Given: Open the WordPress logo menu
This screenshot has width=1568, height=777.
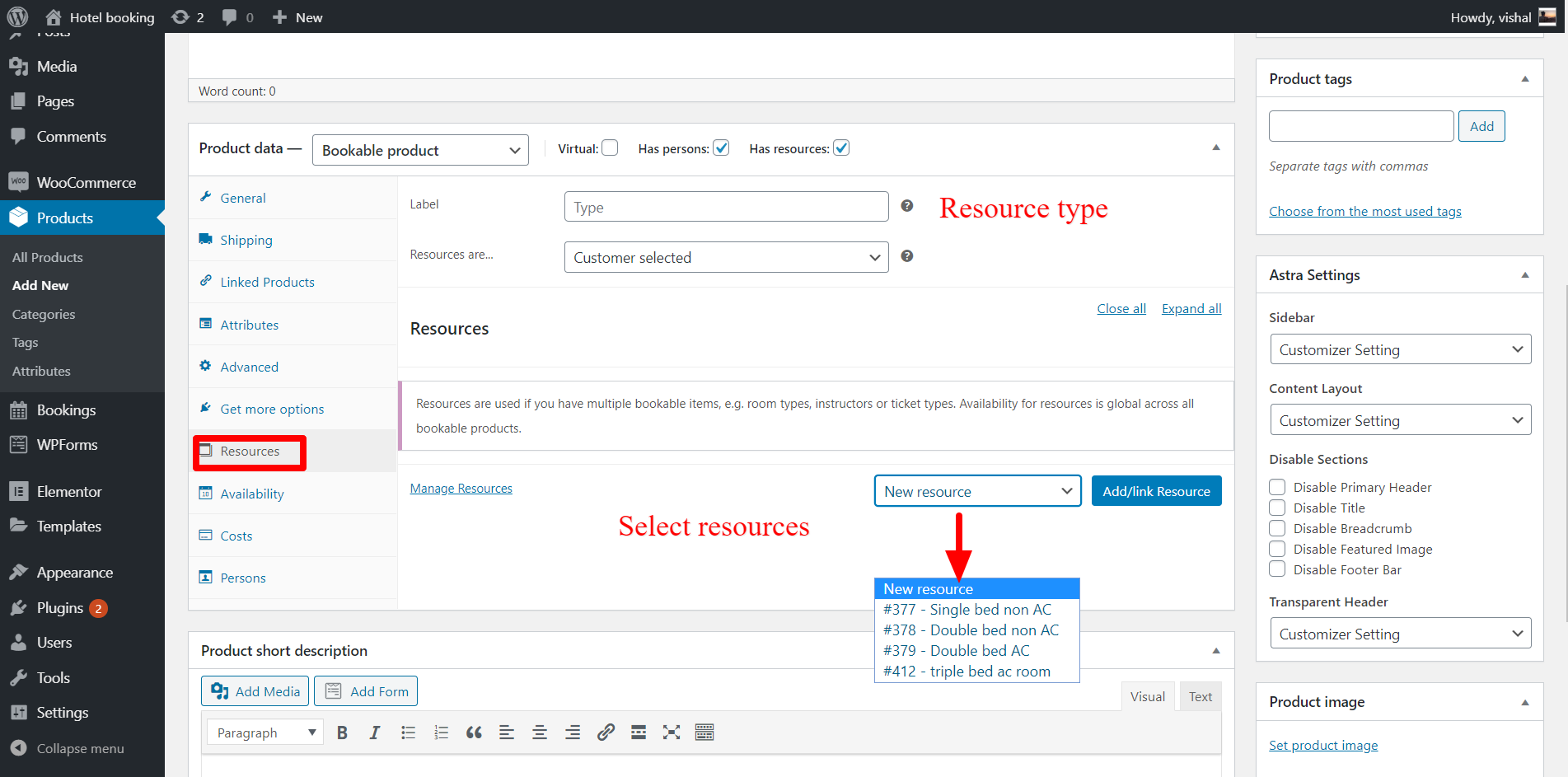Looking at the screenshot, I should pos(17,16).
